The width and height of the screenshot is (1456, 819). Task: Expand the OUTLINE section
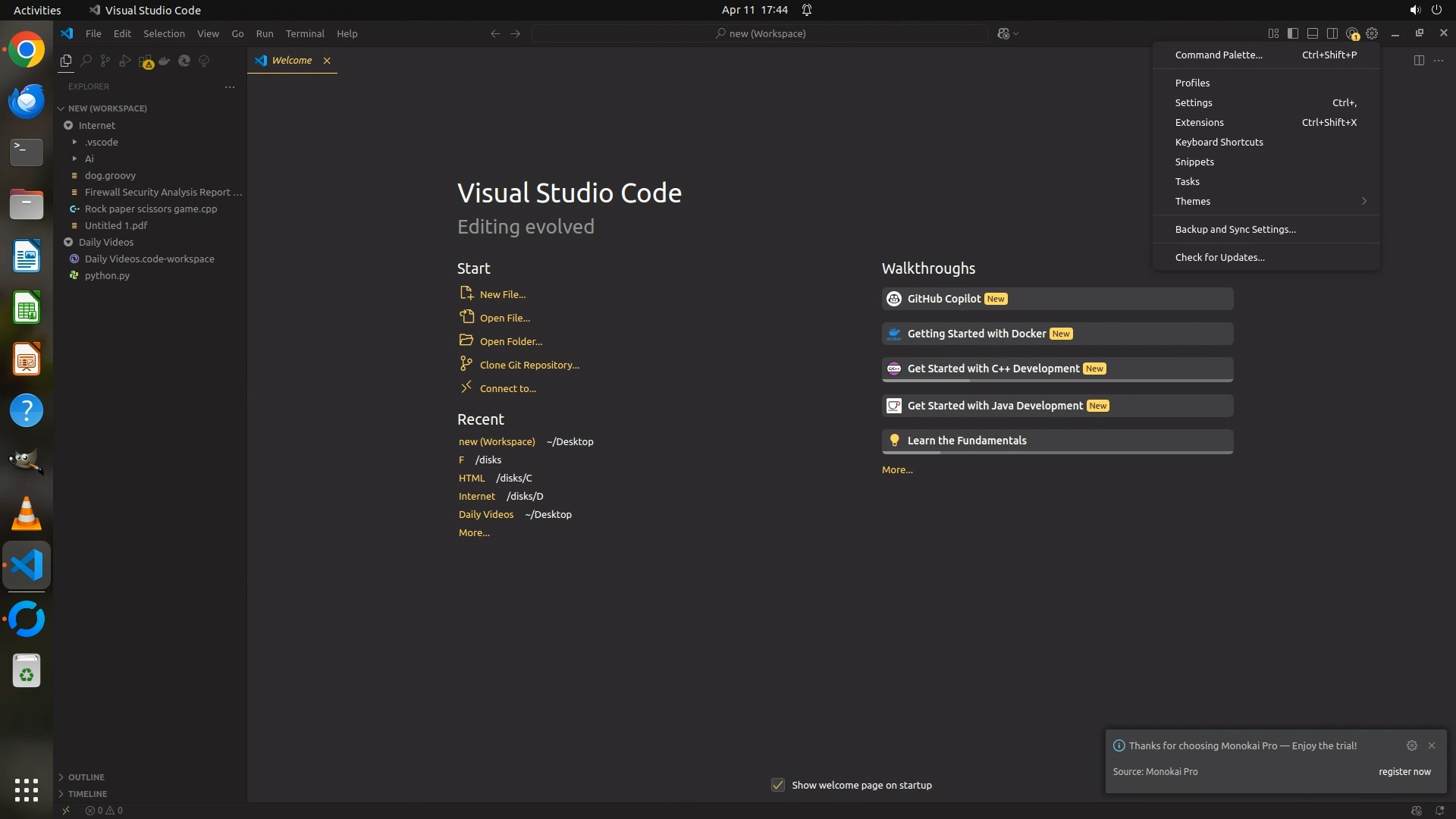[86, 777]
